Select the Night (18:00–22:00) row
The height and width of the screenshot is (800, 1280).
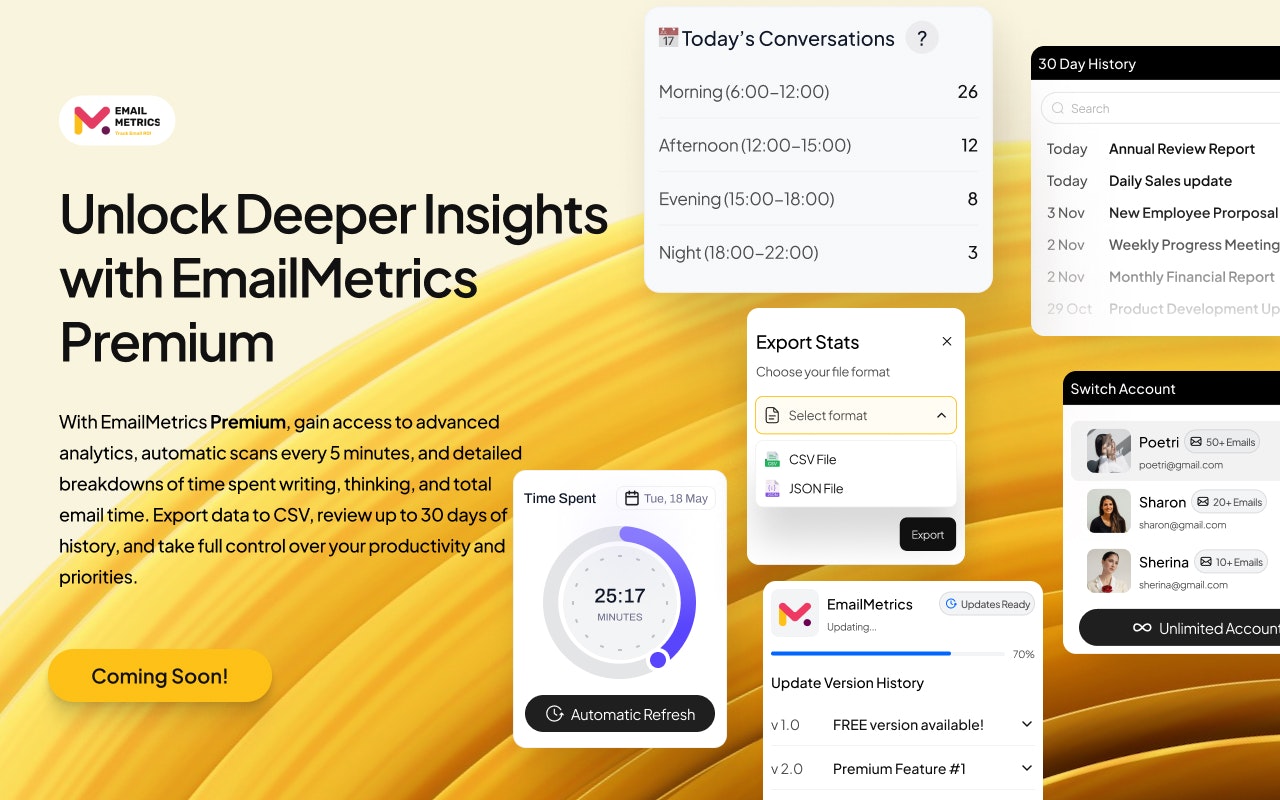(818, 253)
